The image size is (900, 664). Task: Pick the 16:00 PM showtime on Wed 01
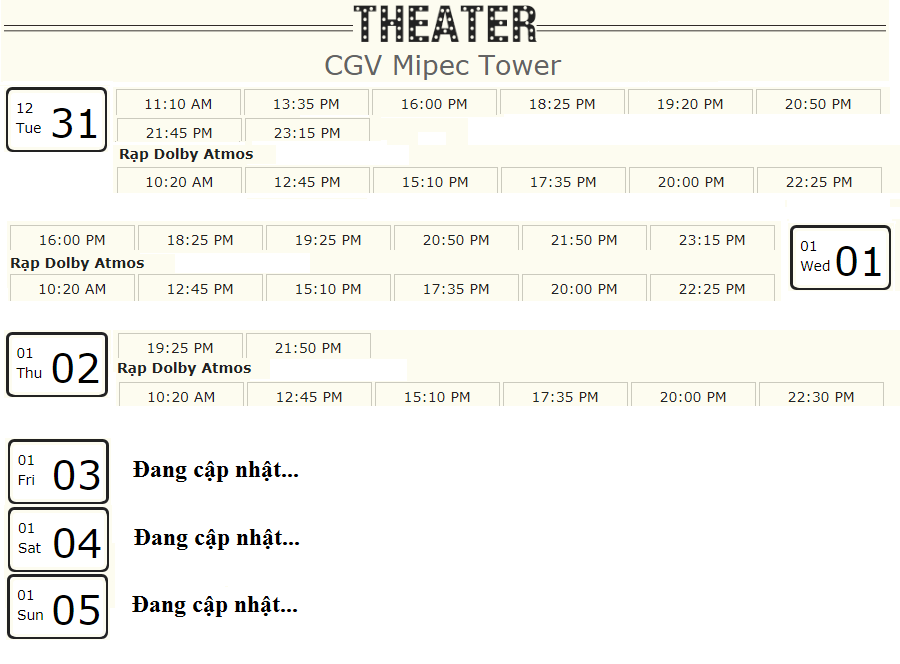(72, 239)
